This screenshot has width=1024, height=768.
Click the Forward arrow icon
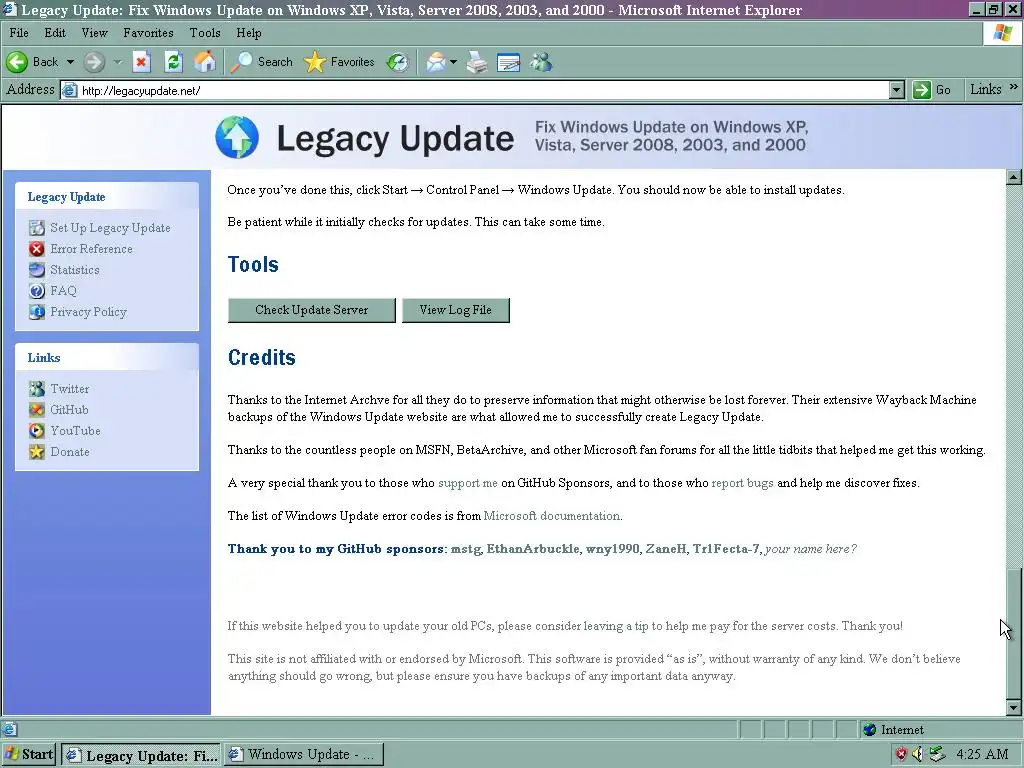(x=94, y=62)
